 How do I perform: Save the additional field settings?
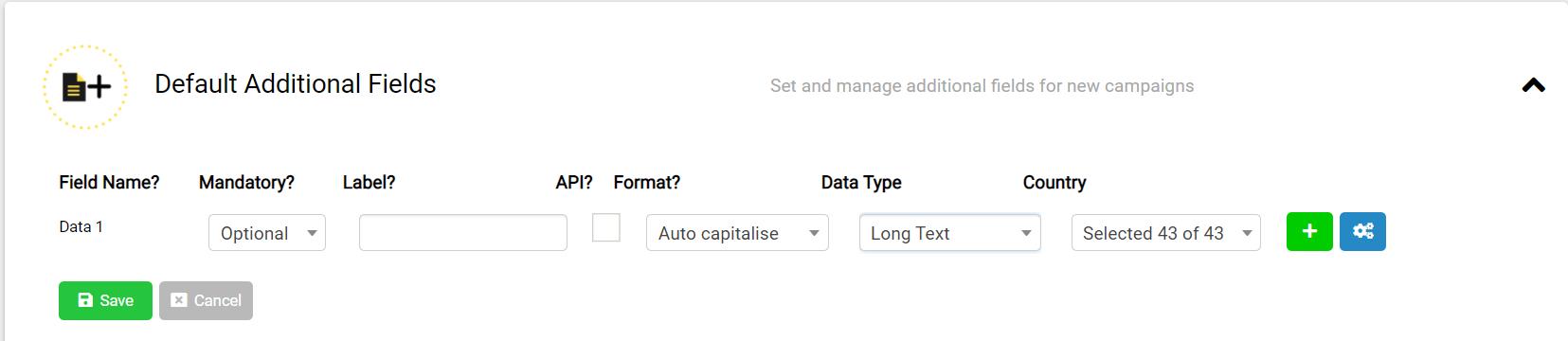coord(105,300)
